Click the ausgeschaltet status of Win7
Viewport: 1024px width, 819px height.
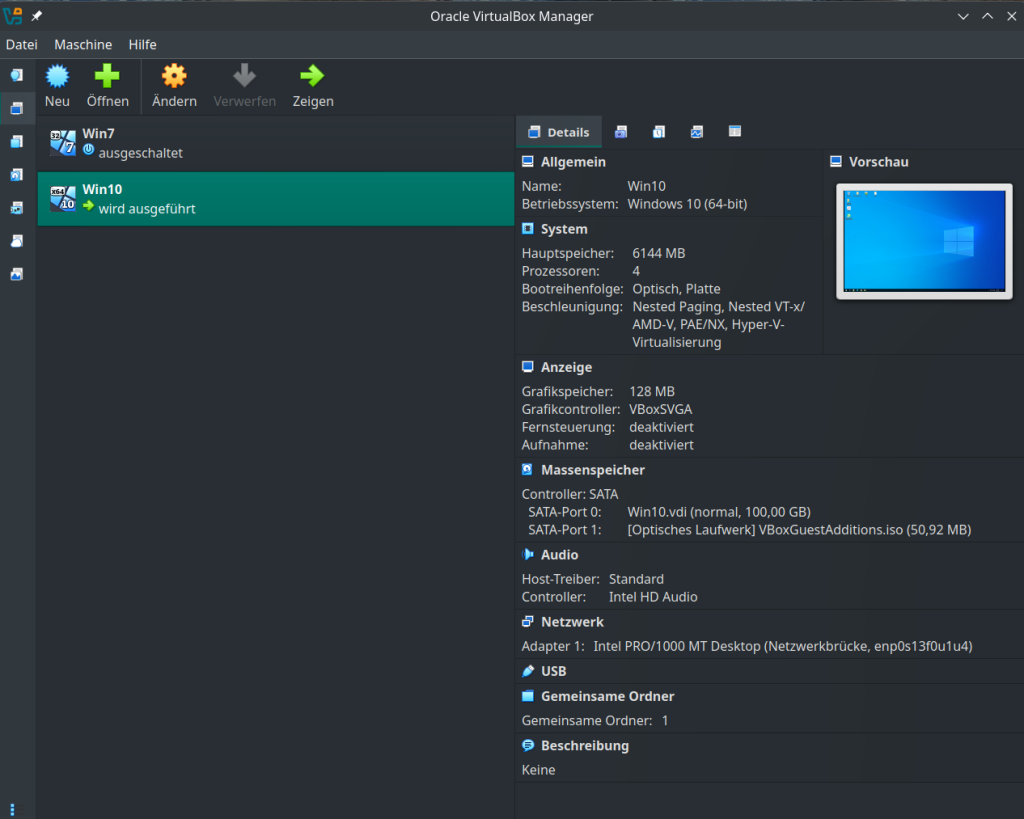point(140,153)
